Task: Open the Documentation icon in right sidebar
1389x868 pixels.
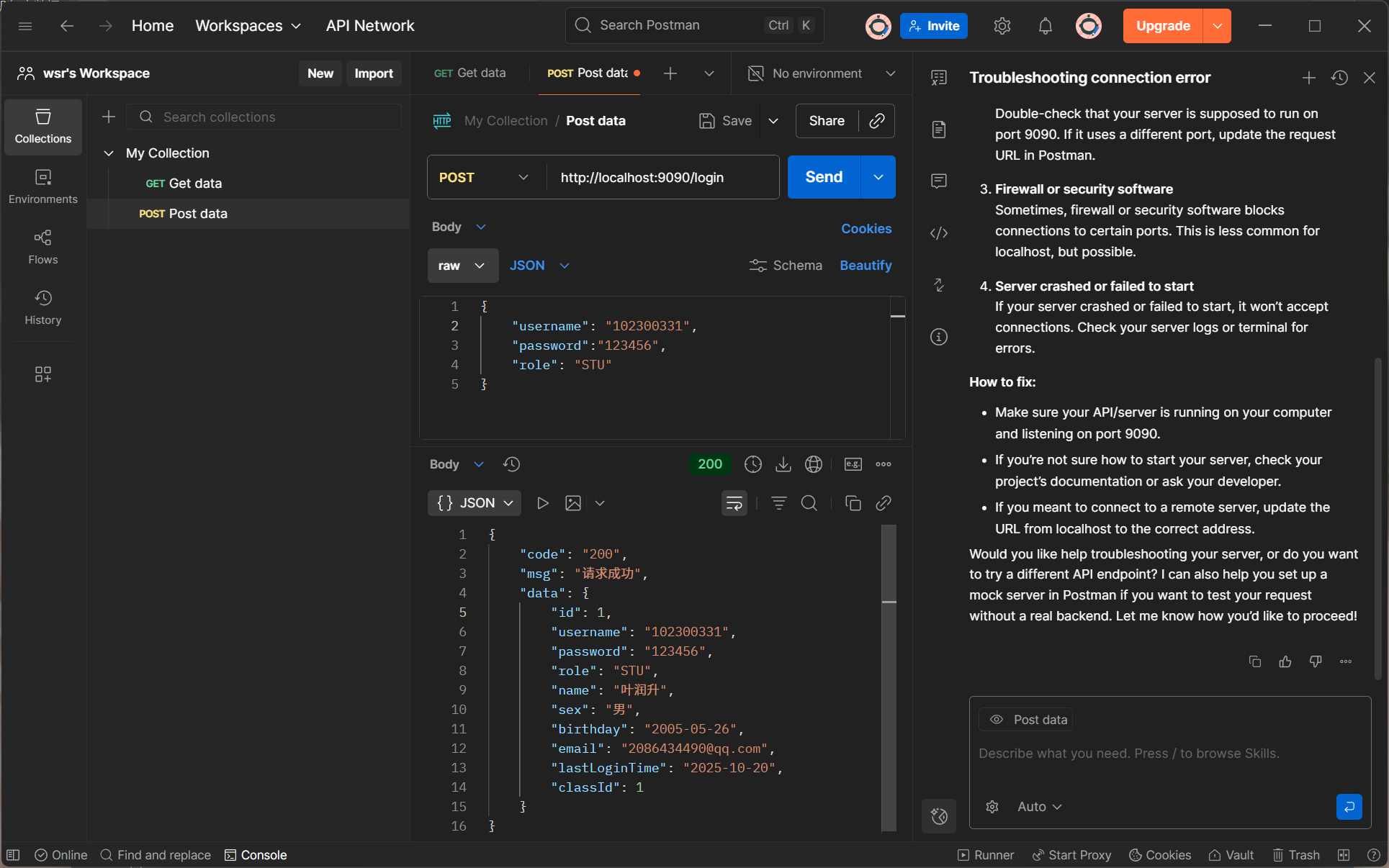Action: point(939,130)
